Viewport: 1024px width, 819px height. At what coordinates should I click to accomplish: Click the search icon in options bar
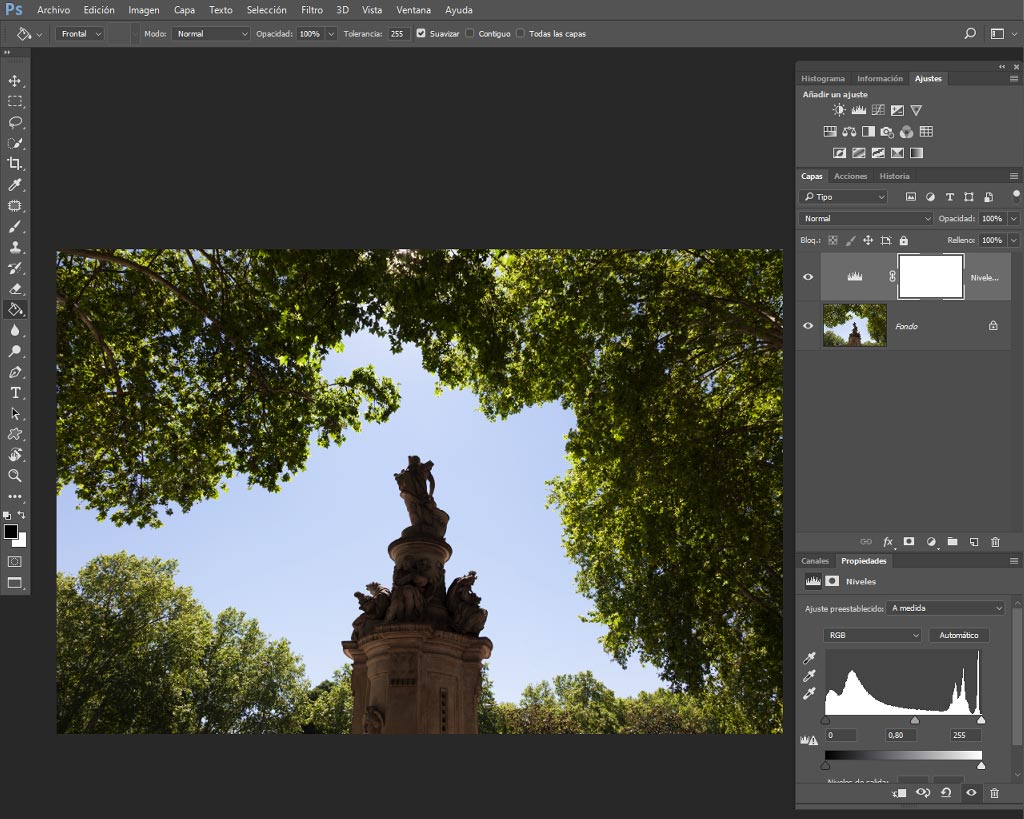click(x=970, y=33)
